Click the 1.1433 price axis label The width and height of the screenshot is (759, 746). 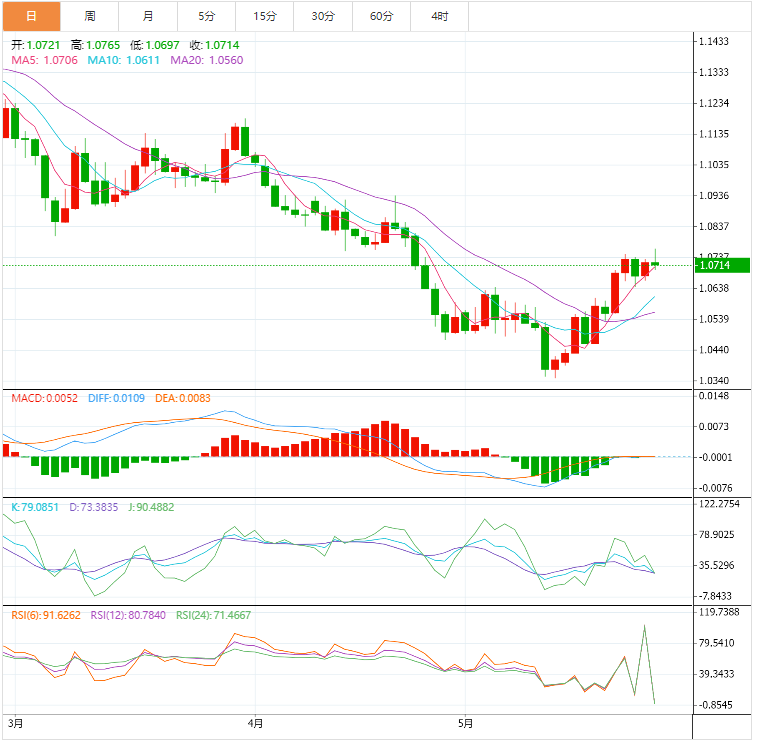coord(713,41)
